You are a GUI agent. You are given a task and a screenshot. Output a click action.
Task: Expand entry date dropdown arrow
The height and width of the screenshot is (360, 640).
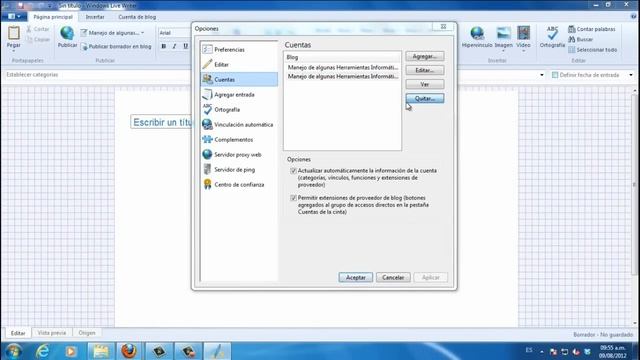pyautogui.click(x=631, y=75)
